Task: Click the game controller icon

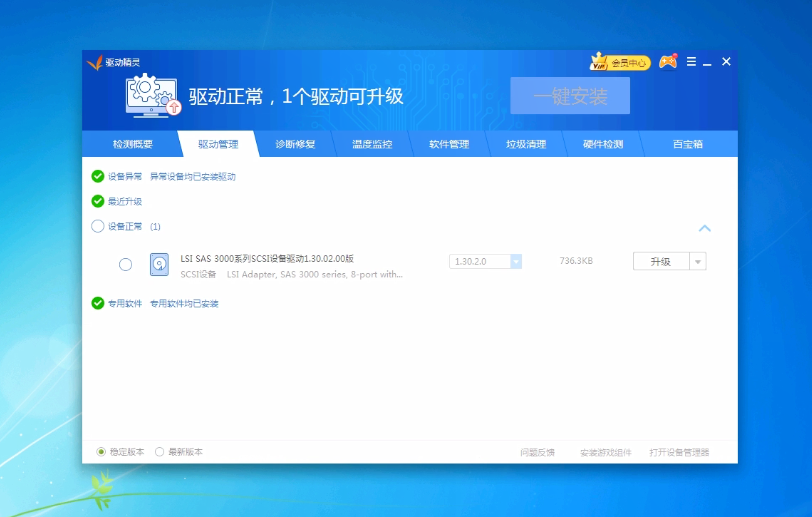Action: pyautogui.click(x=668, y=62)
